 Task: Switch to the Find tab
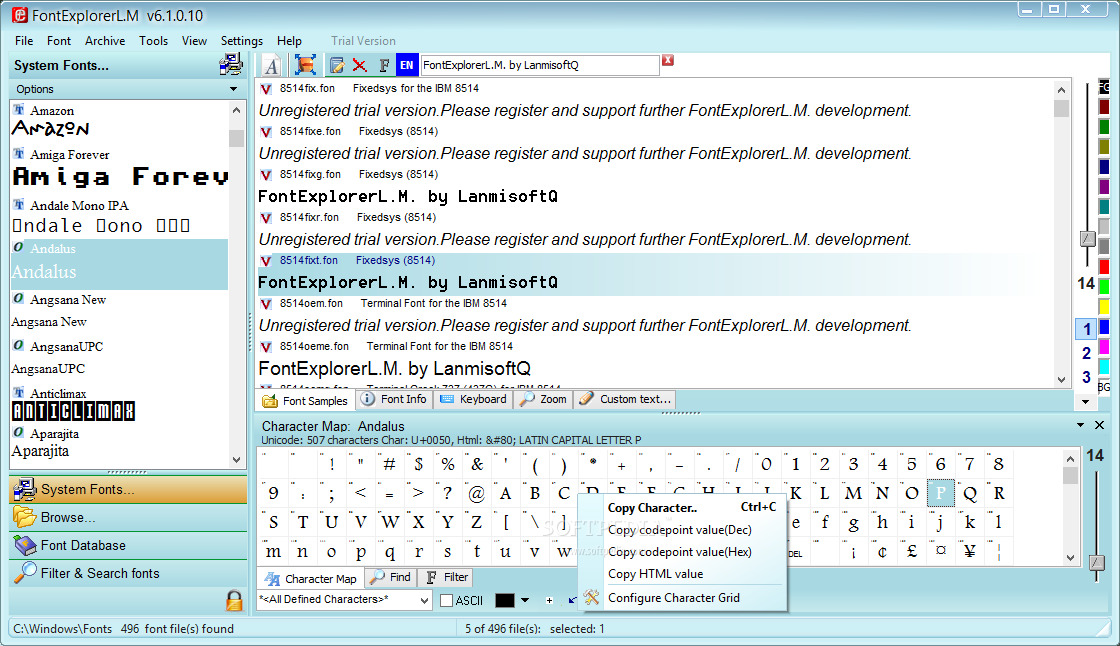[x=391, y=577]
